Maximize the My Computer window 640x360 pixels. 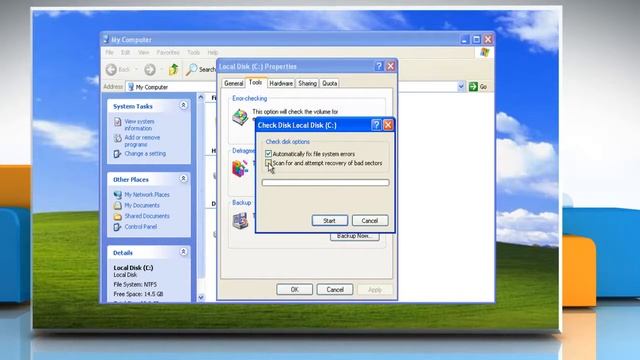(476, 40)
